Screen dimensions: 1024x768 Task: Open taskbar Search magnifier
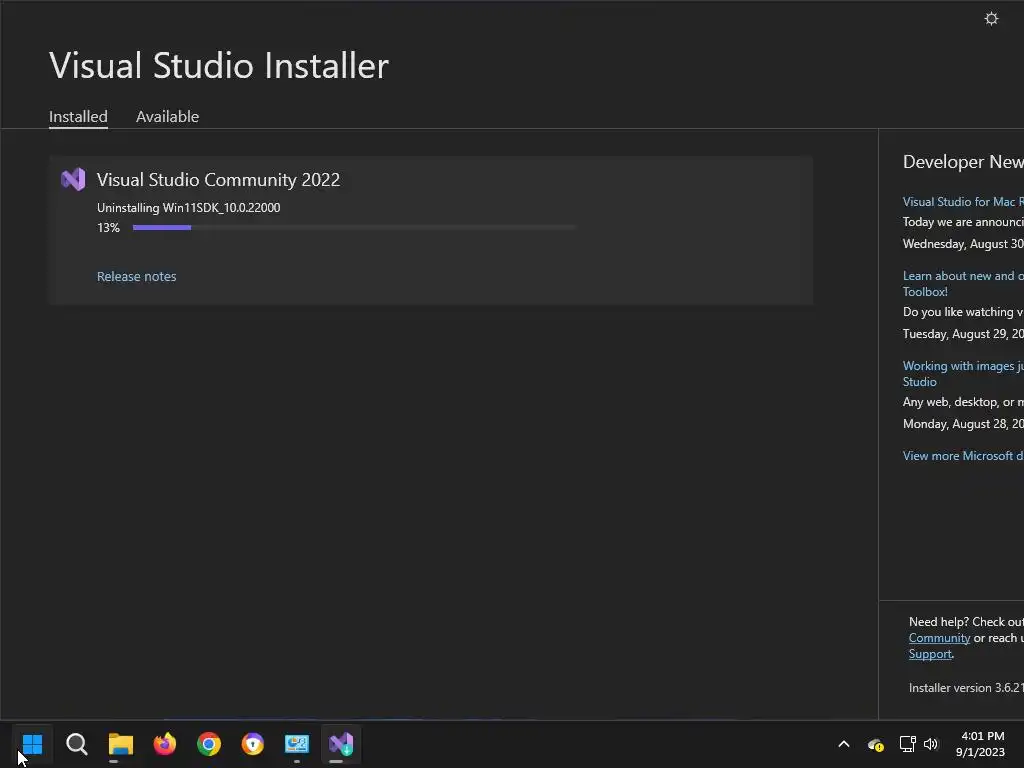click(76, 743)
